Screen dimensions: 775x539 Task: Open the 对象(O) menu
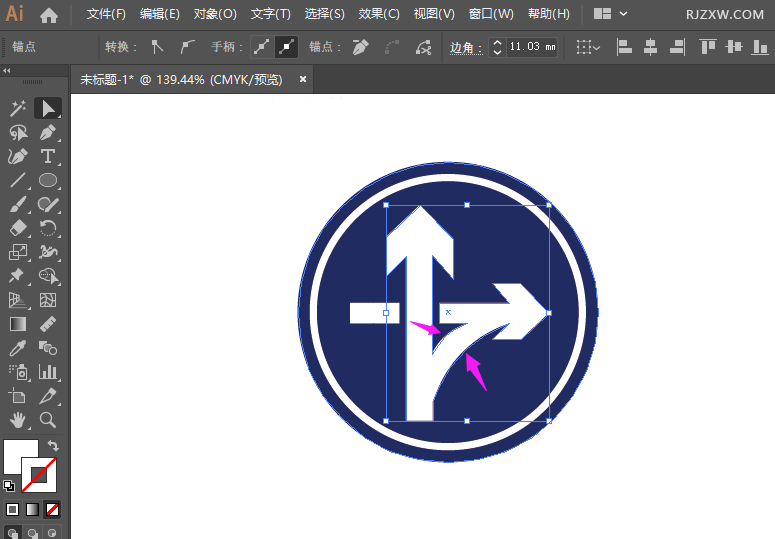pos(215,14)
